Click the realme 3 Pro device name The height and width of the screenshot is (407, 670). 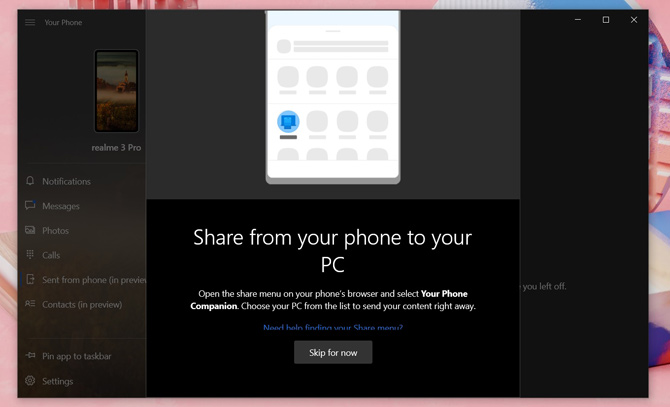(x=116, y=147)
